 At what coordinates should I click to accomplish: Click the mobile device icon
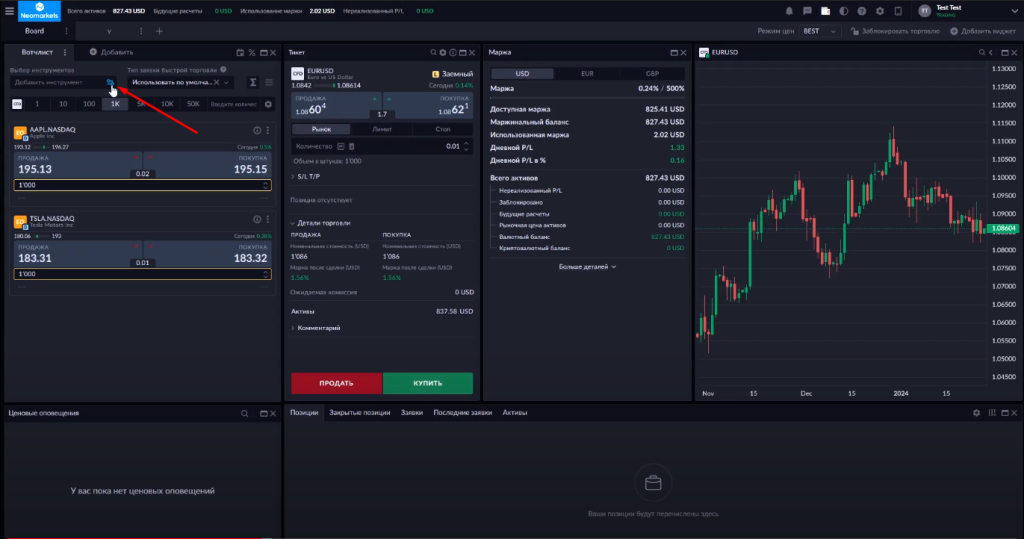pyautogui.click(x=898, y=11)
